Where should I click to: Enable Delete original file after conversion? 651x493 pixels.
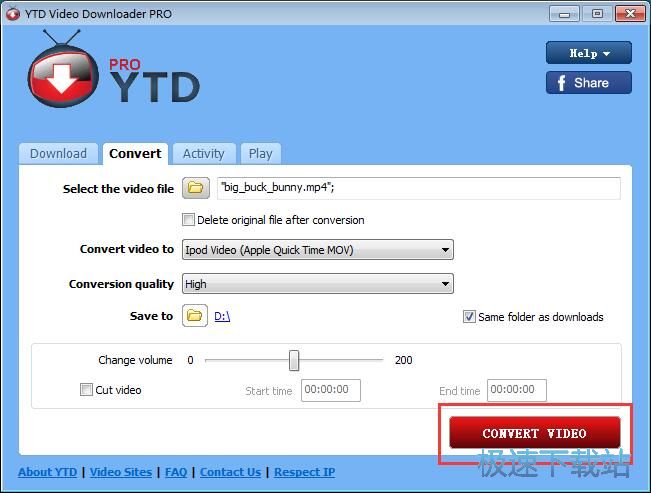coord(188,219)
